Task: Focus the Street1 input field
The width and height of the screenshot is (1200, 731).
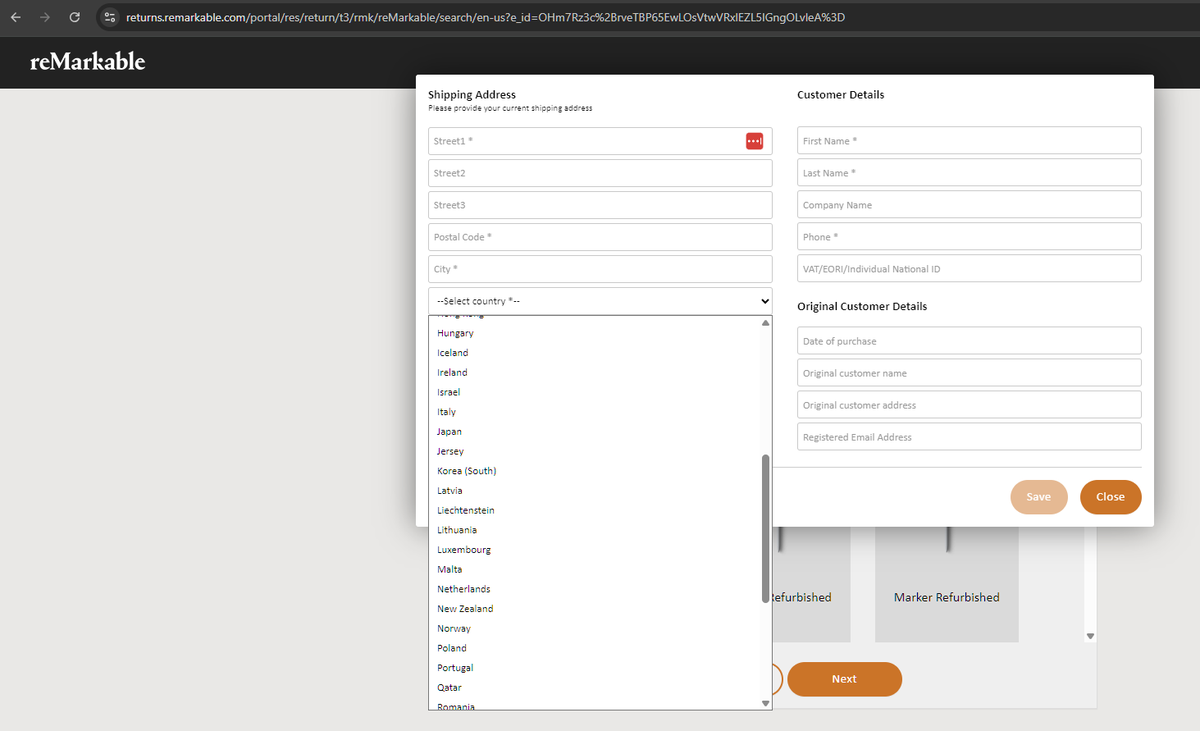Action: (600, 141)
